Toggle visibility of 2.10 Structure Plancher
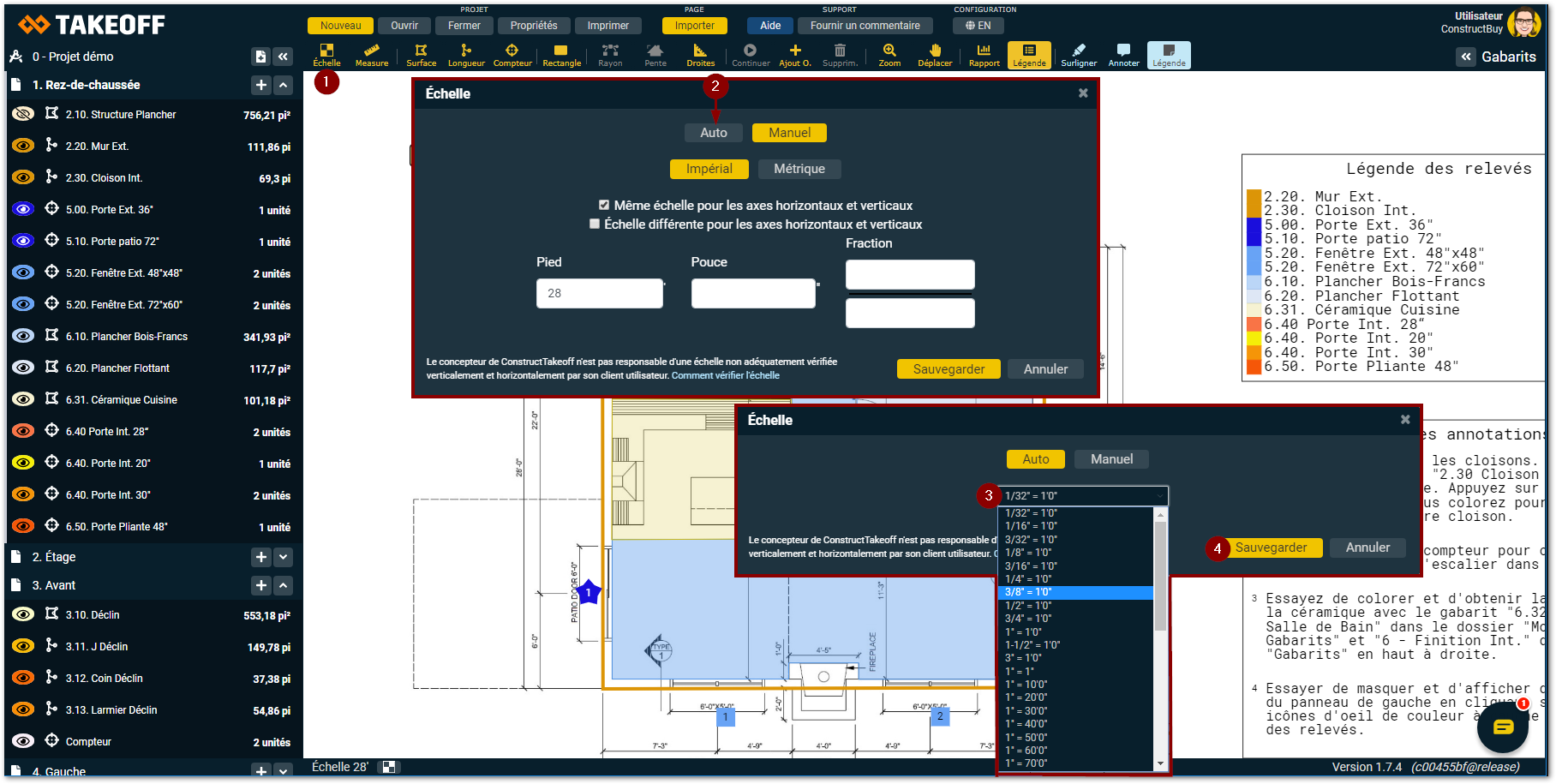1556x784 pixels. click(x=23, y=114)
